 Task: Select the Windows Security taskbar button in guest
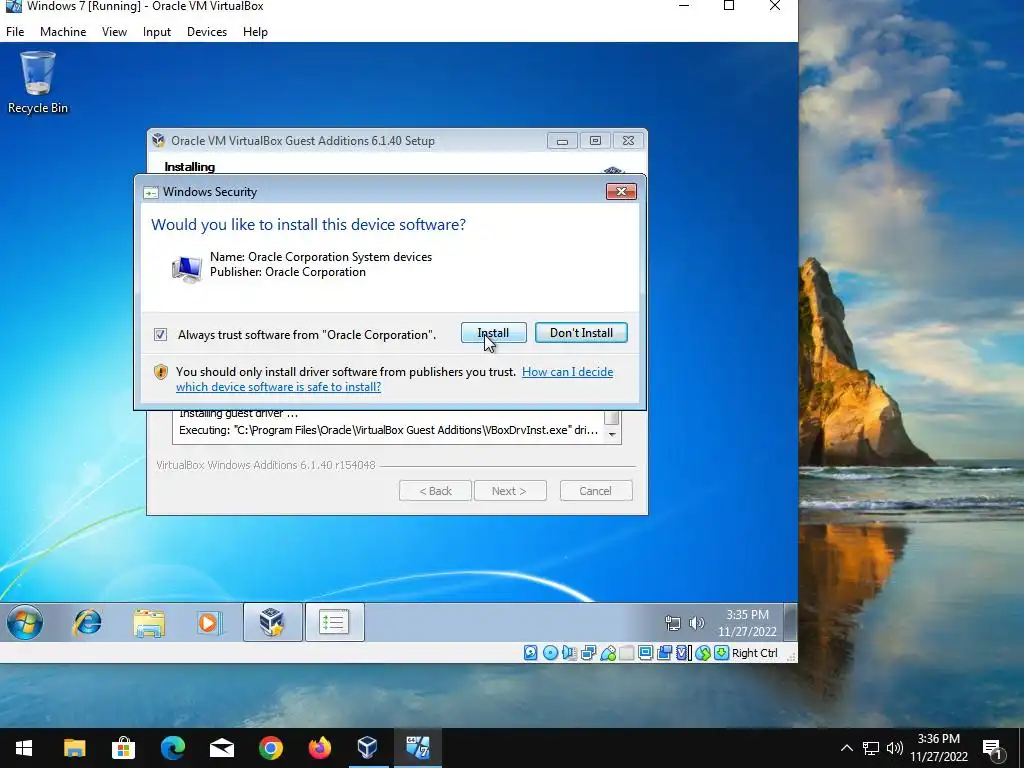coord(334,622)
